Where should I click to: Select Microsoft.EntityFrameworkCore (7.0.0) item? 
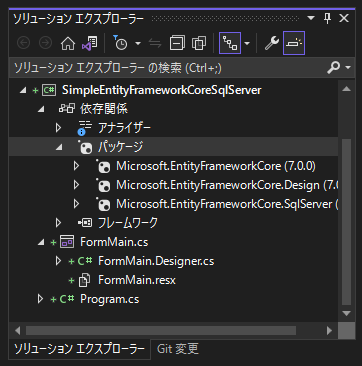click(216, 166)
